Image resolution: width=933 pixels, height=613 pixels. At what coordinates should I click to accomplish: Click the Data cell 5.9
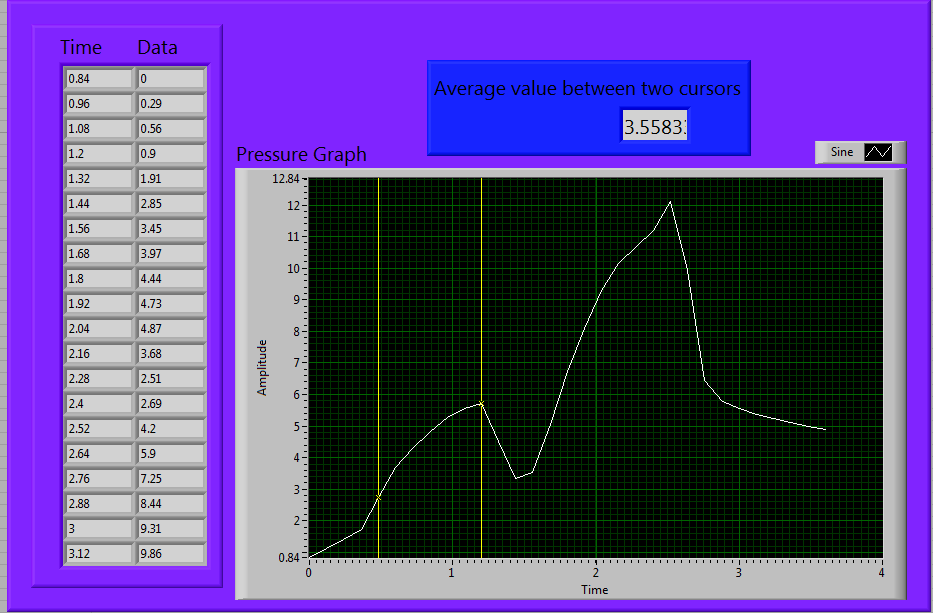[x=171, y=454]
